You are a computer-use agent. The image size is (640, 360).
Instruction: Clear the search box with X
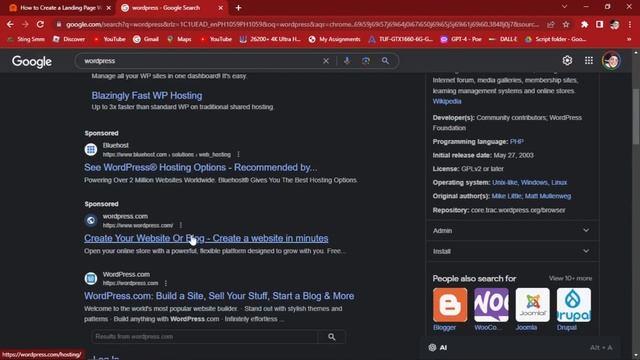326,61
